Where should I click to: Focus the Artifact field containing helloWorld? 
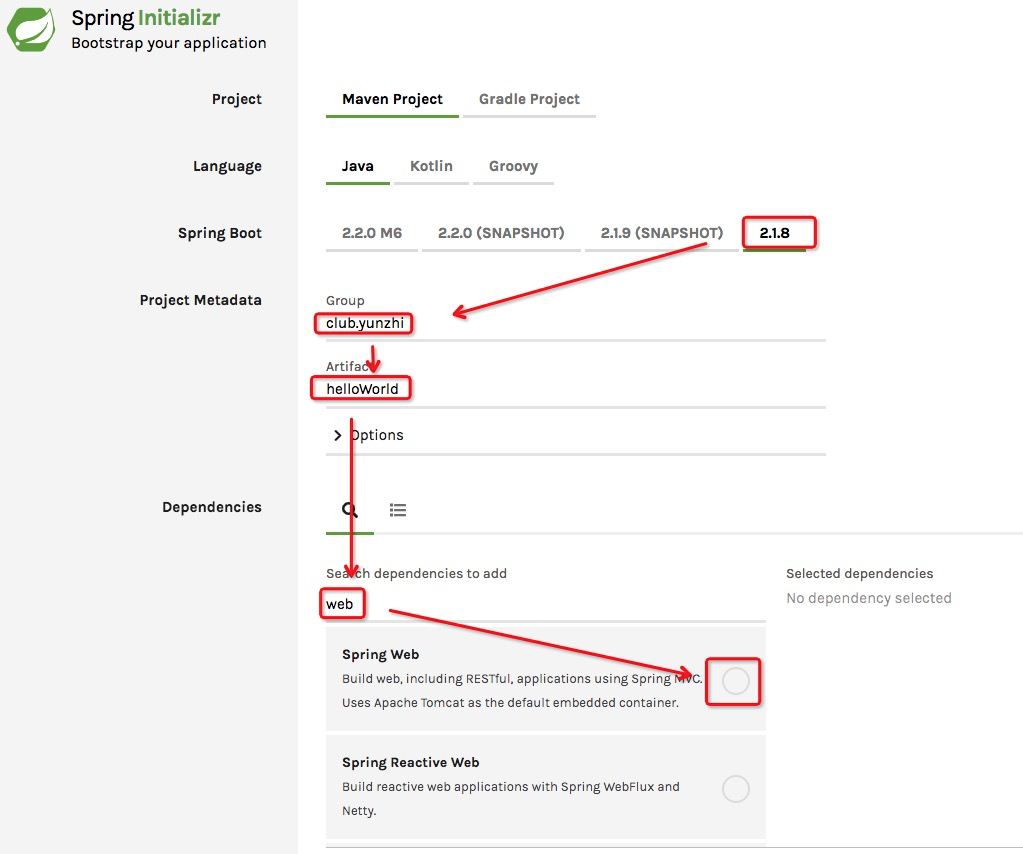pyautogui.click(x=575, y=389)
